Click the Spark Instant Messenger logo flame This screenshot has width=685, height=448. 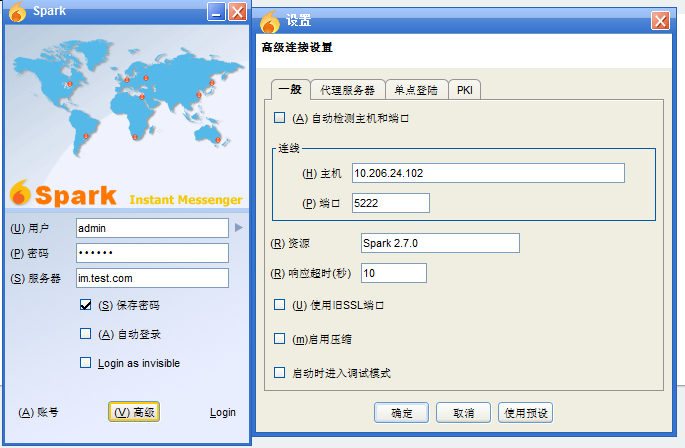(20, 193)
